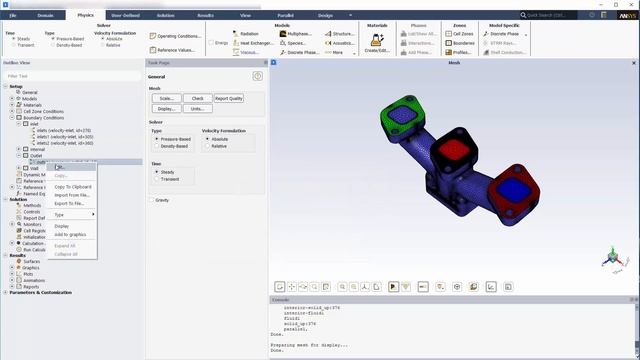Open the Radiation model

(x=246, y=34)
